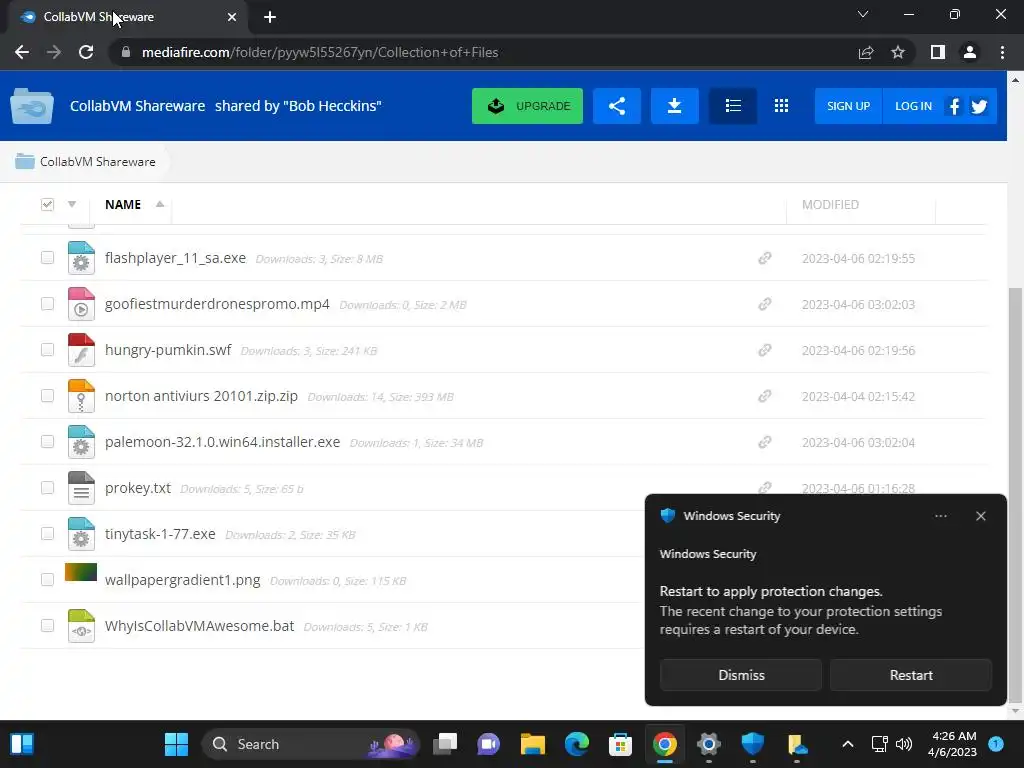
Task: Open Windows Security shield in taskbar
Action: (752, 744)
